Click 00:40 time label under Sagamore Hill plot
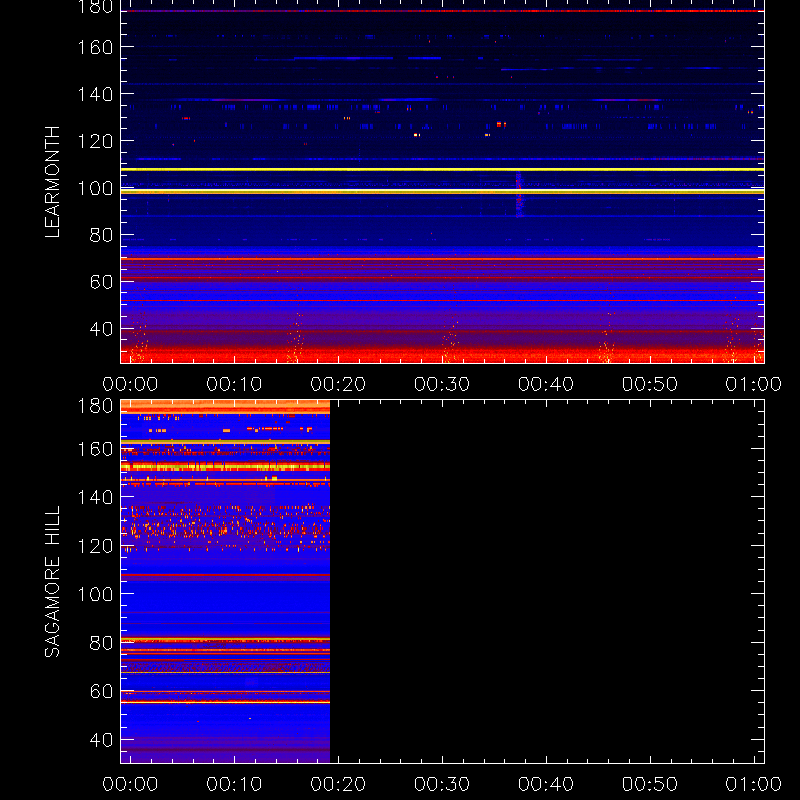The width and height of the screenshot is (800, 800). [x=546, y=784]
